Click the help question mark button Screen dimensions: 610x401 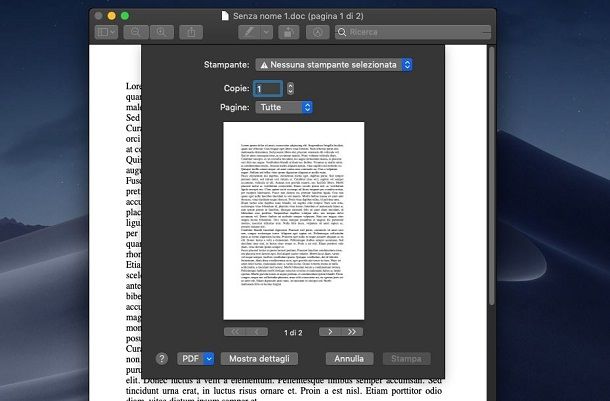pos(162,359)
